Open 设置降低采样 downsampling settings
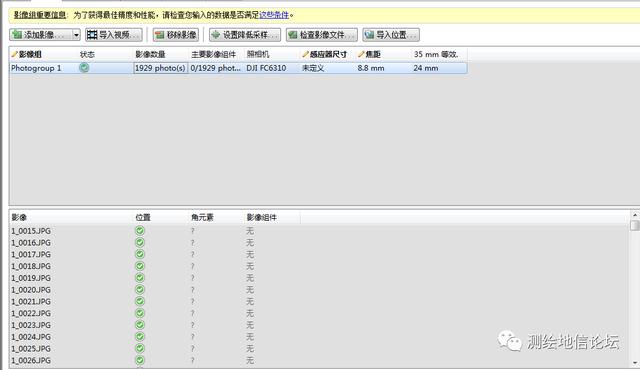This screenshot has height=370, width=640. tap(245, 35)
